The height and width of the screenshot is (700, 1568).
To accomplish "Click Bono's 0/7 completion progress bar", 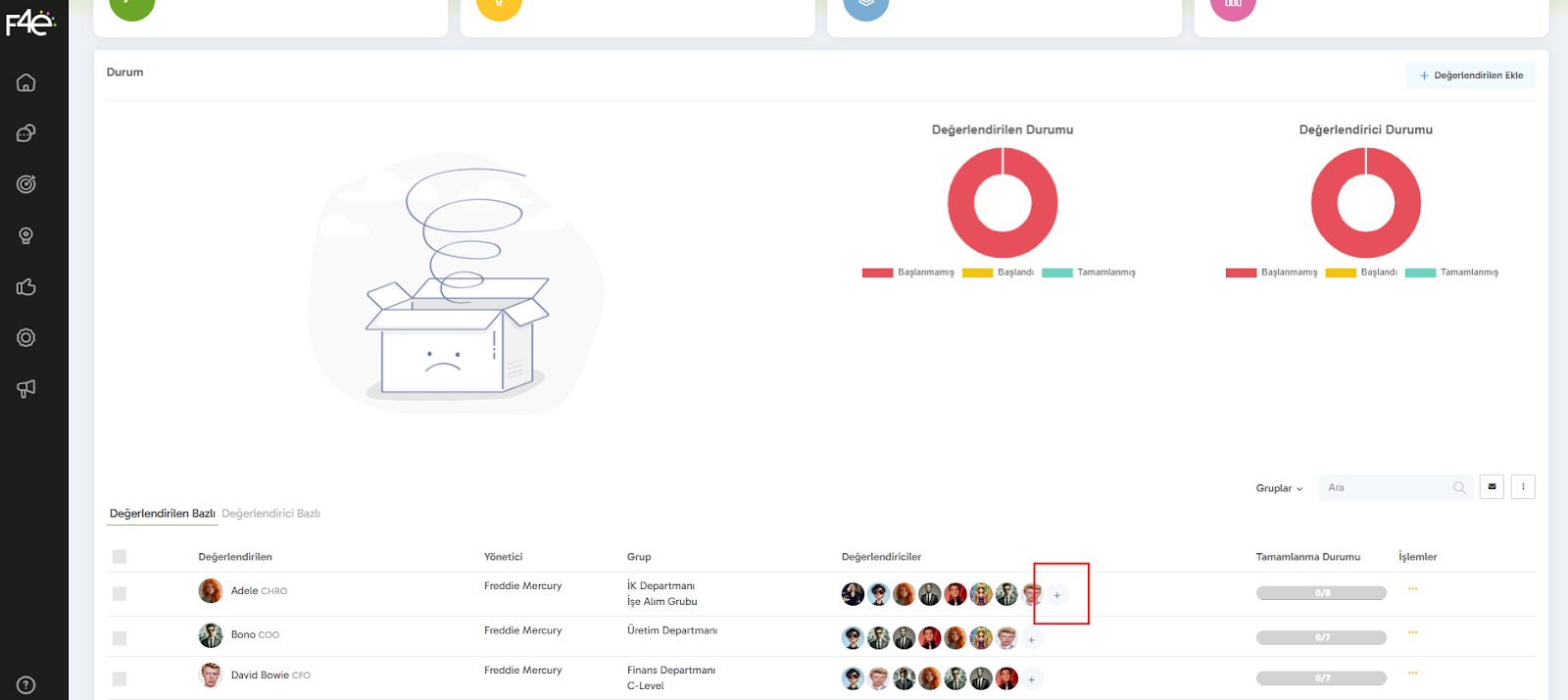I will (x=1321, y=638).
